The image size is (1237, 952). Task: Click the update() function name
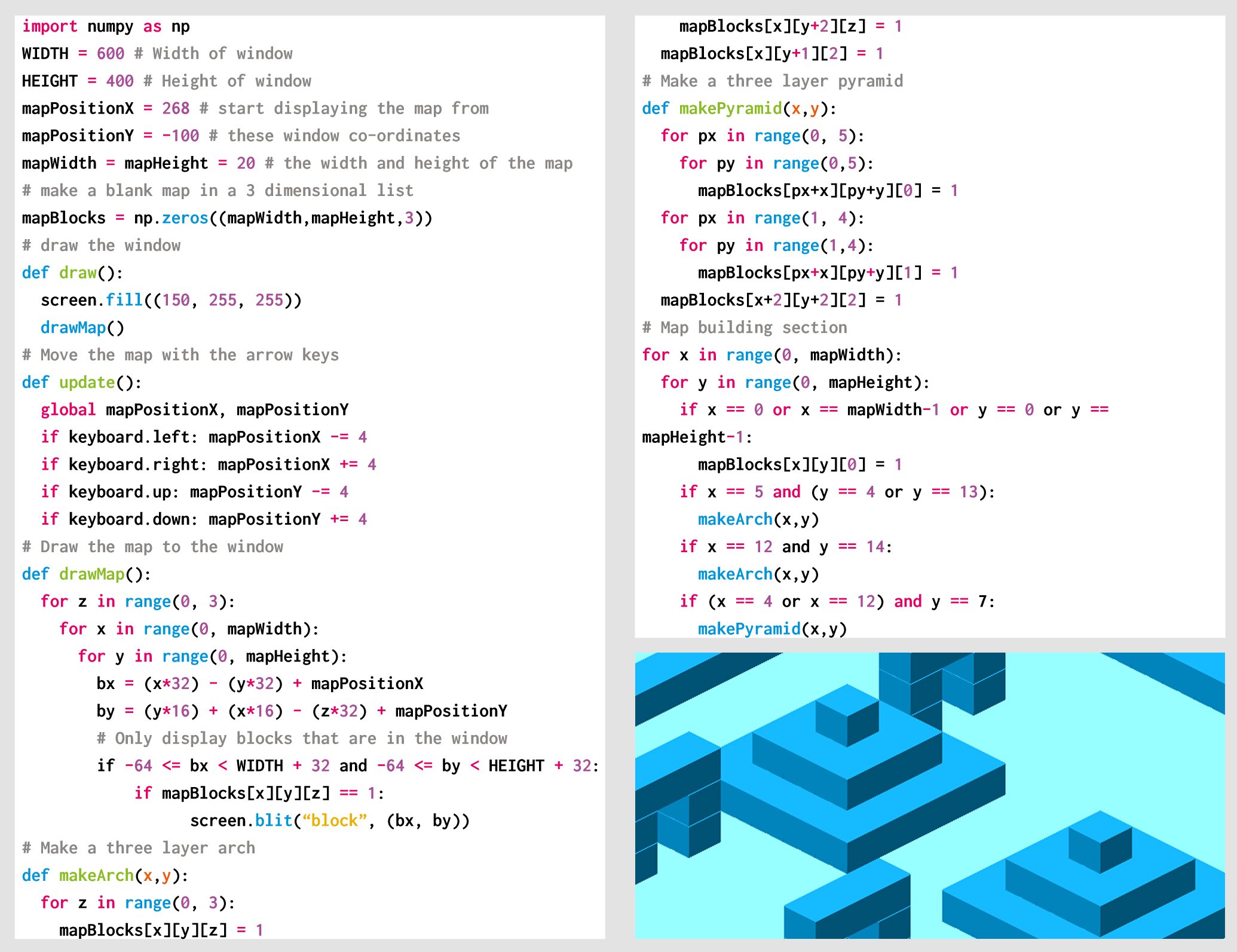(x=87, y=382)
